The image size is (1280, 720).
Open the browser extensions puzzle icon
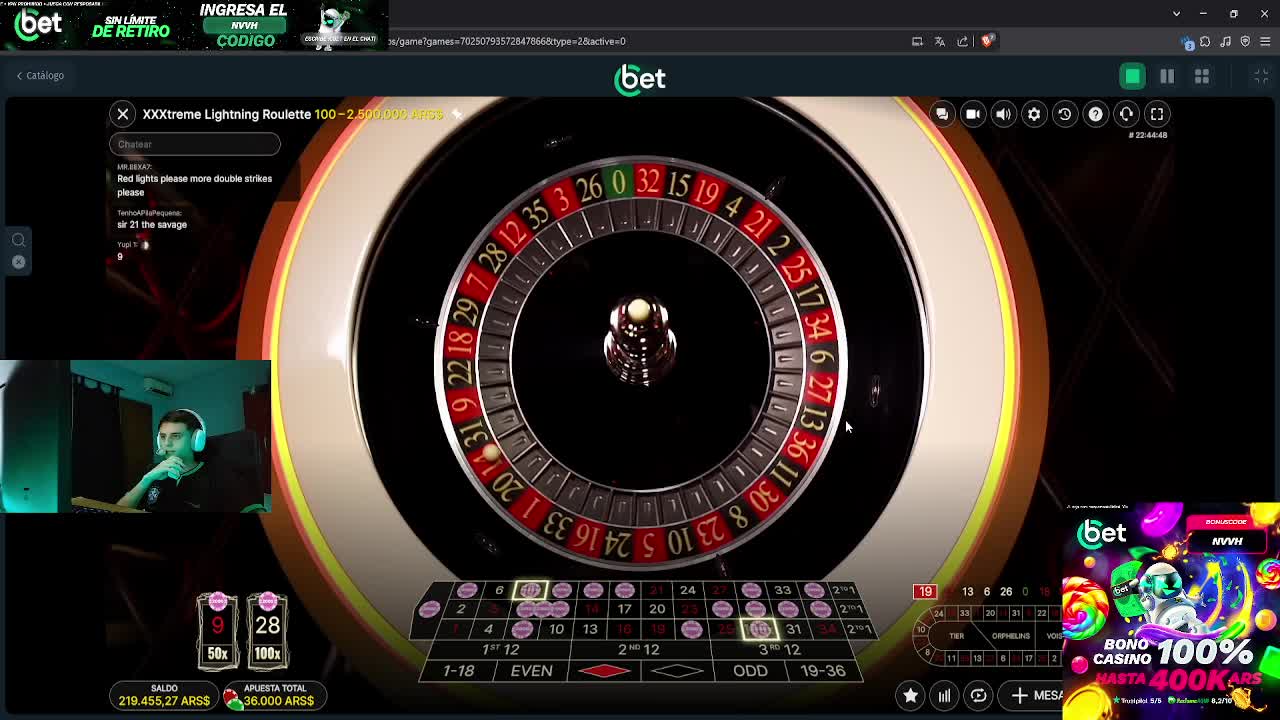point(1205,41)
